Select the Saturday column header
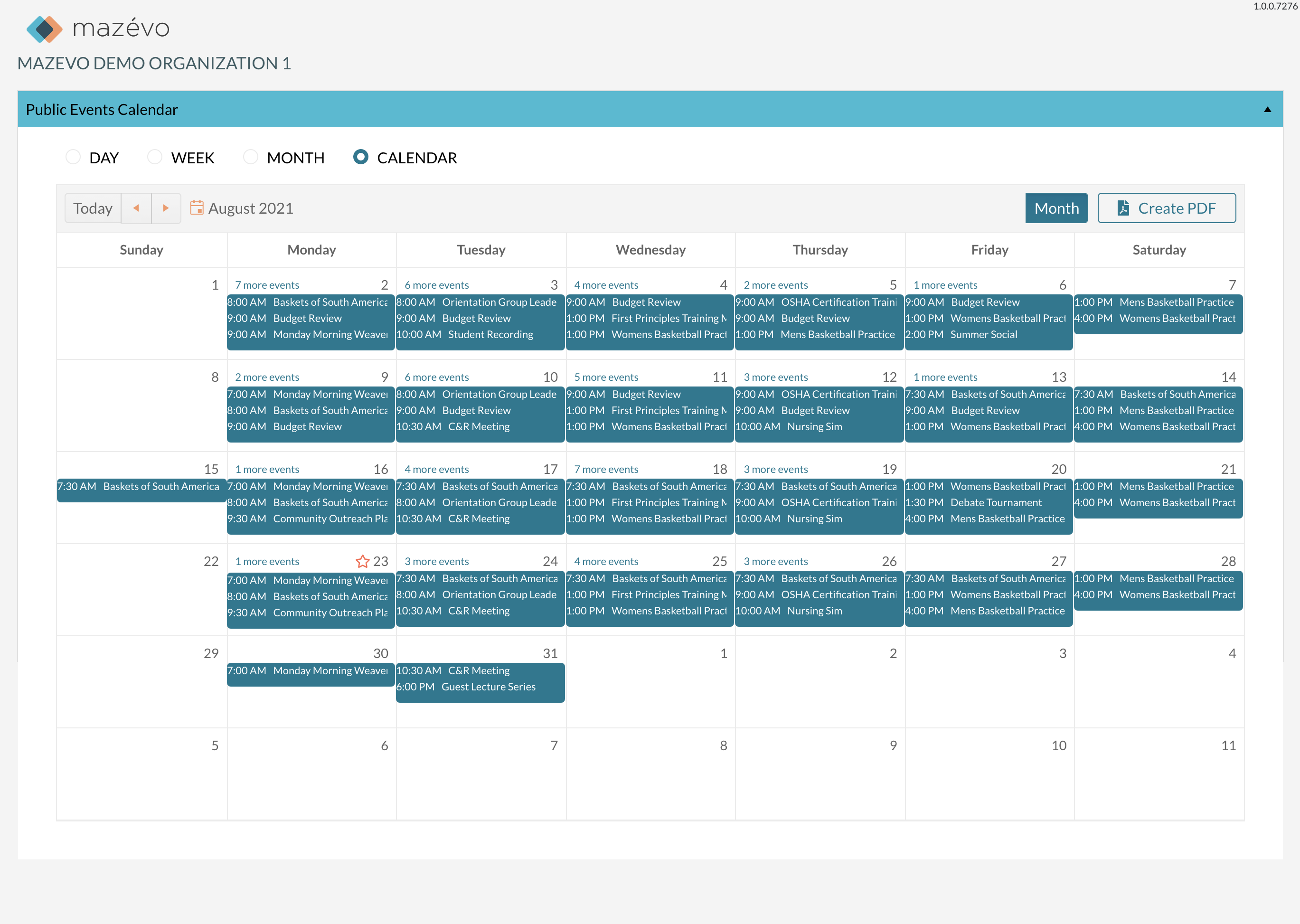This screenshot has width=1300, height=924. click(1159, 250)
